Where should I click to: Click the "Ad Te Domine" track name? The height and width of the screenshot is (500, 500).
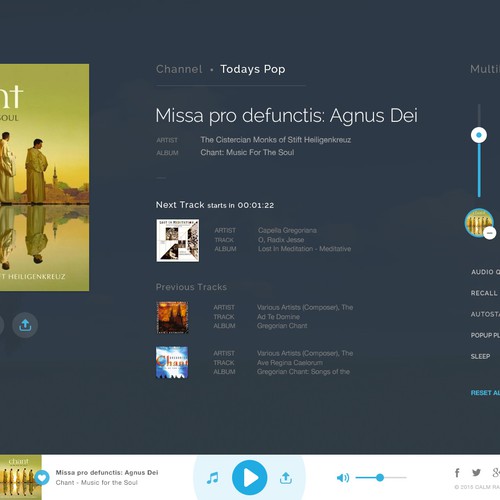tap(278, 317)
